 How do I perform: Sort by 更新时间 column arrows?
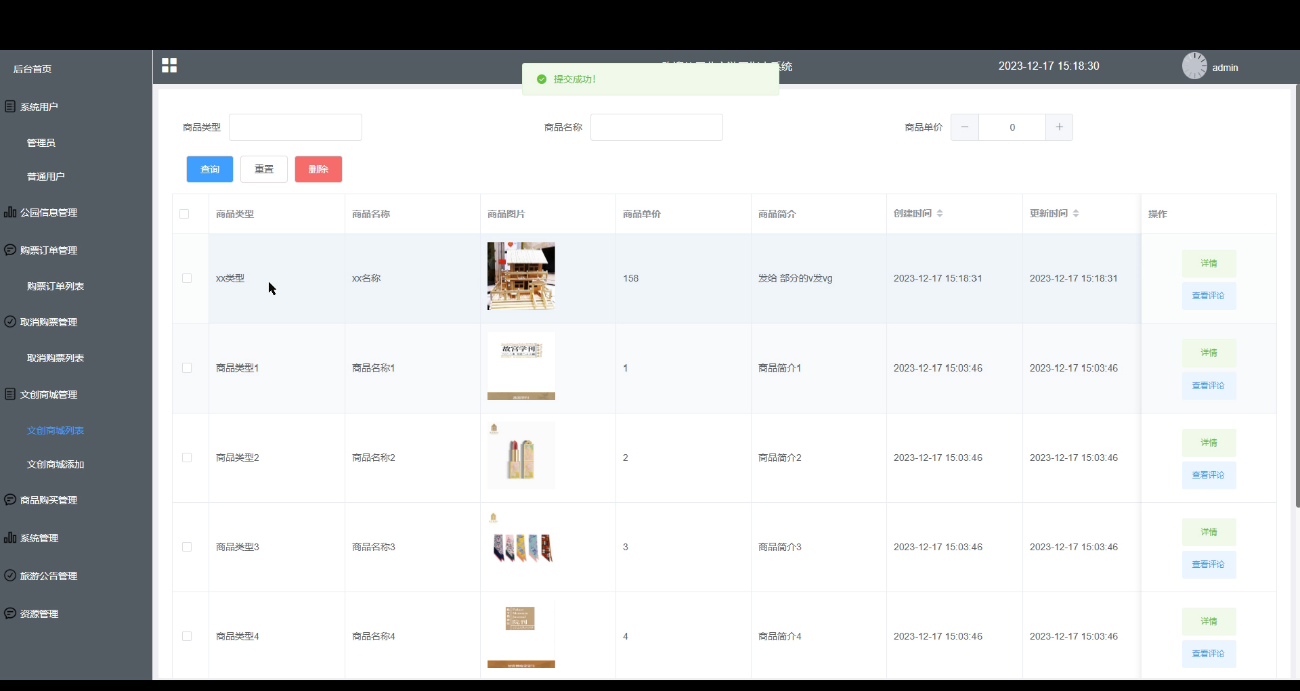point(1075,214)
